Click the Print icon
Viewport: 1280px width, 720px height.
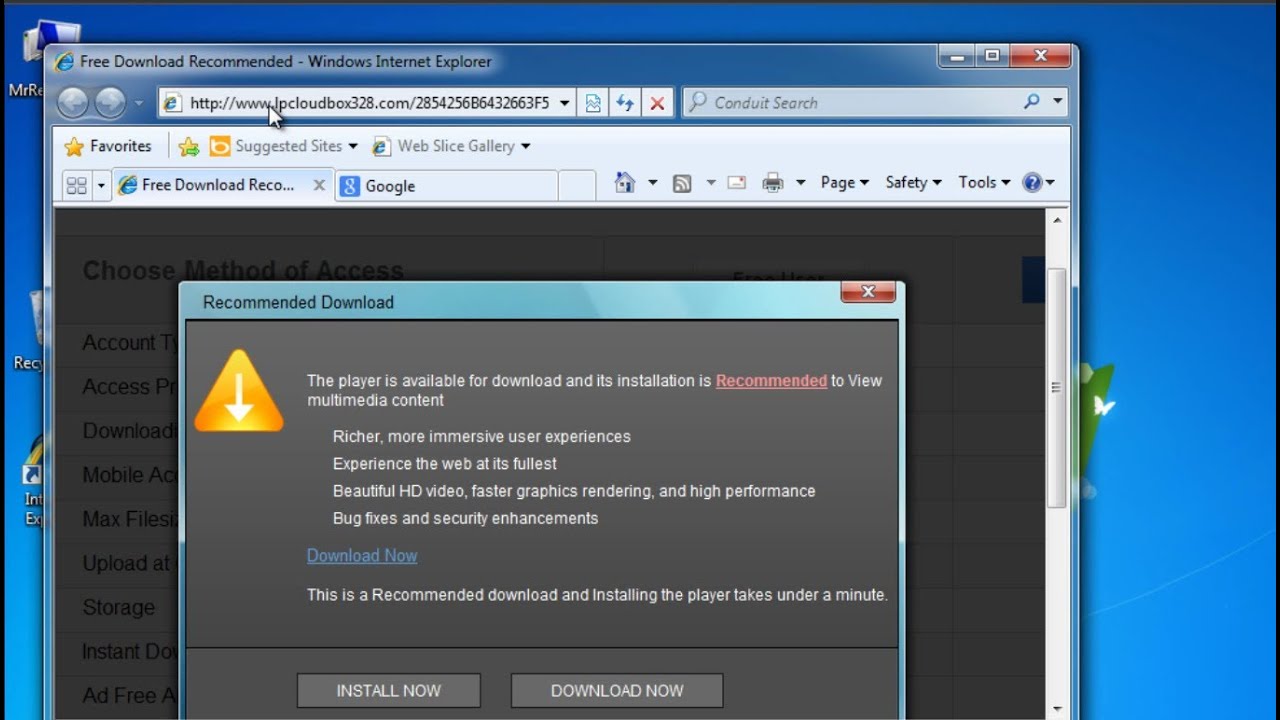(x=772, y=183)
